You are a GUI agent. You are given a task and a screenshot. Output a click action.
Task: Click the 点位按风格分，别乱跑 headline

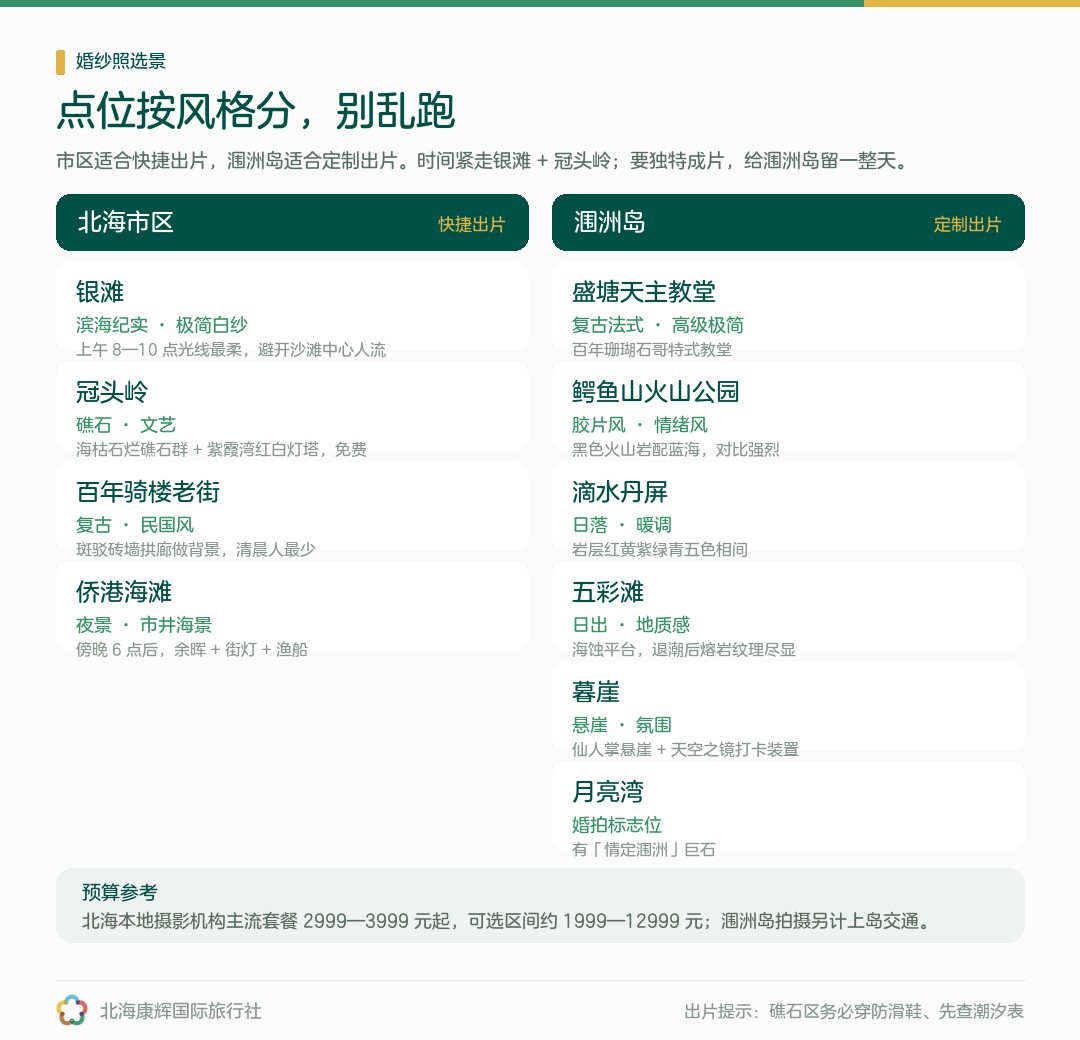pyautogui.click(x=256, y=110)
